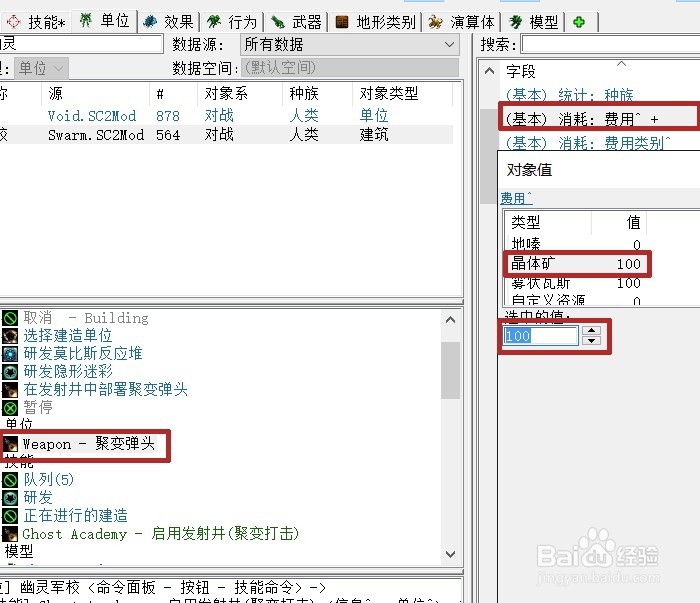Viewport: 700px width, 603px height.
Task: Click the Ghost Academy entry icon
Action: (x=10, y=533)
